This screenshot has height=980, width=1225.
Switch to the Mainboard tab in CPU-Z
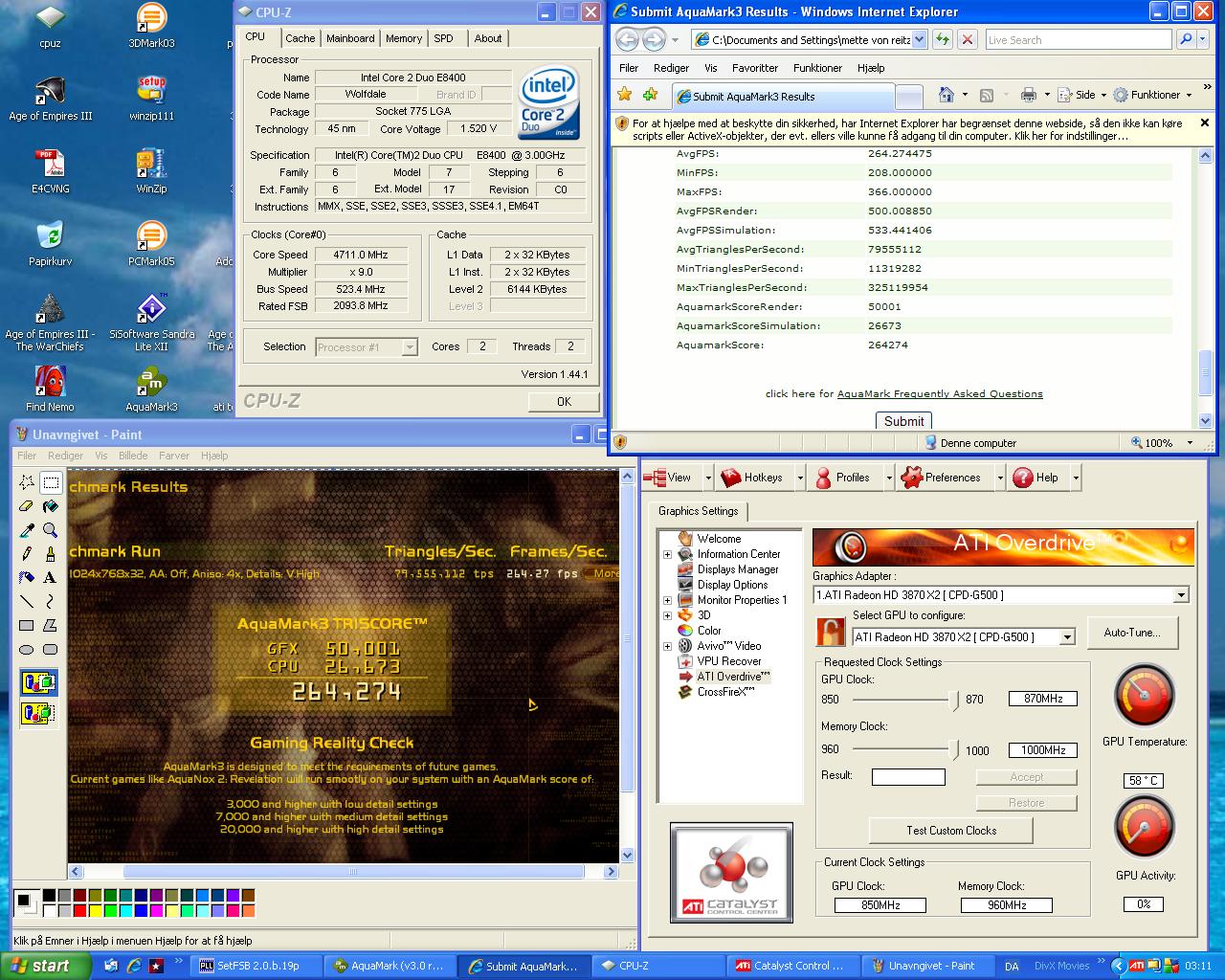(350, 38)
